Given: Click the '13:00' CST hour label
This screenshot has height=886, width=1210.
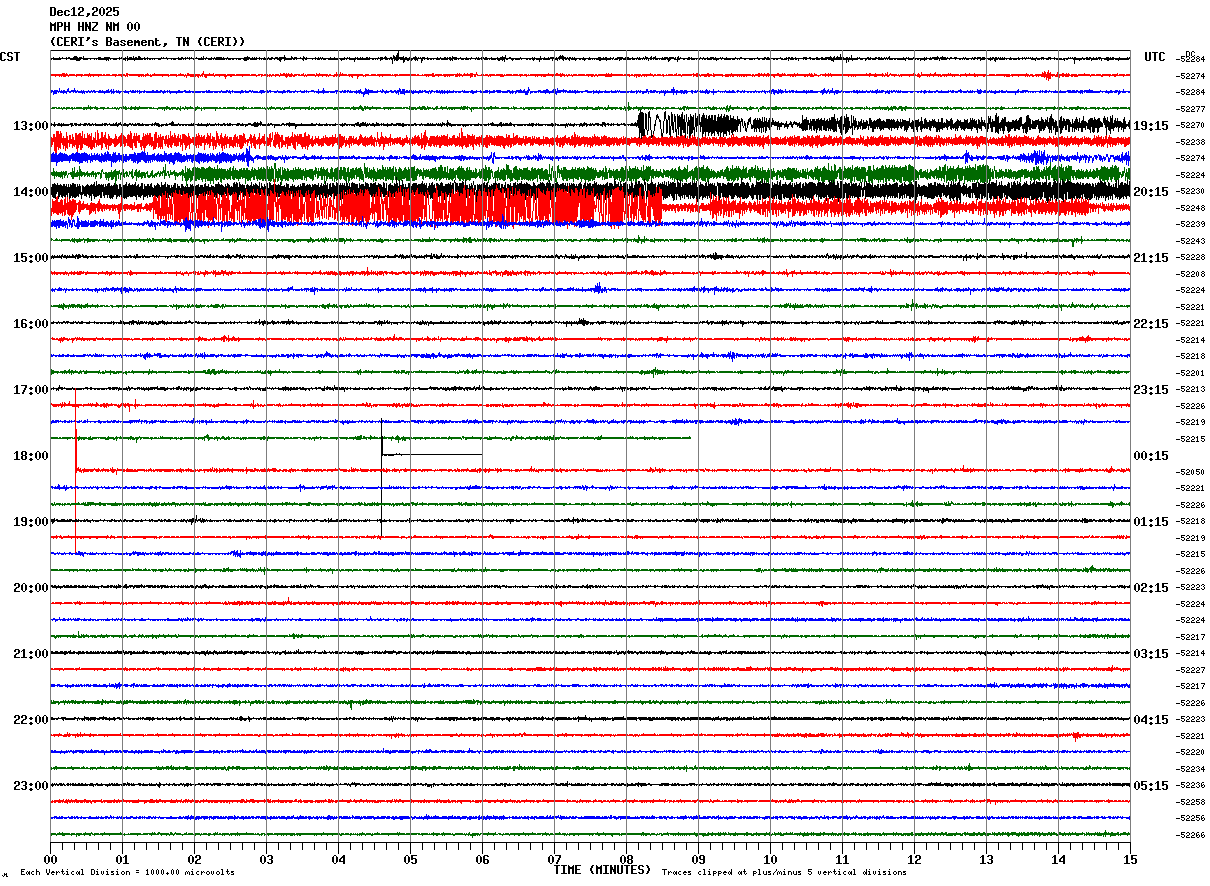Looking at the screenshot, I should tap(31, 126).
